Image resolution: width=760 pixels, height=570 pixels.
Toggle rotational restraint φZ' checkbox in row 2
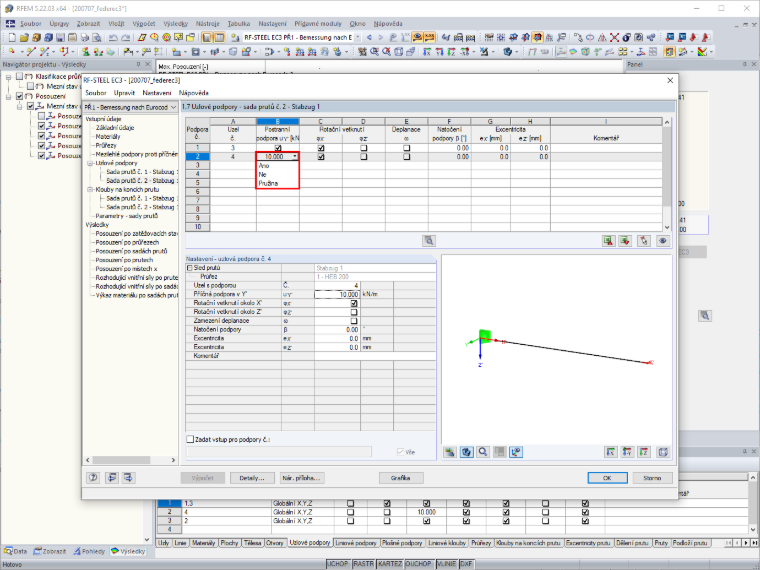click(364, 157)
